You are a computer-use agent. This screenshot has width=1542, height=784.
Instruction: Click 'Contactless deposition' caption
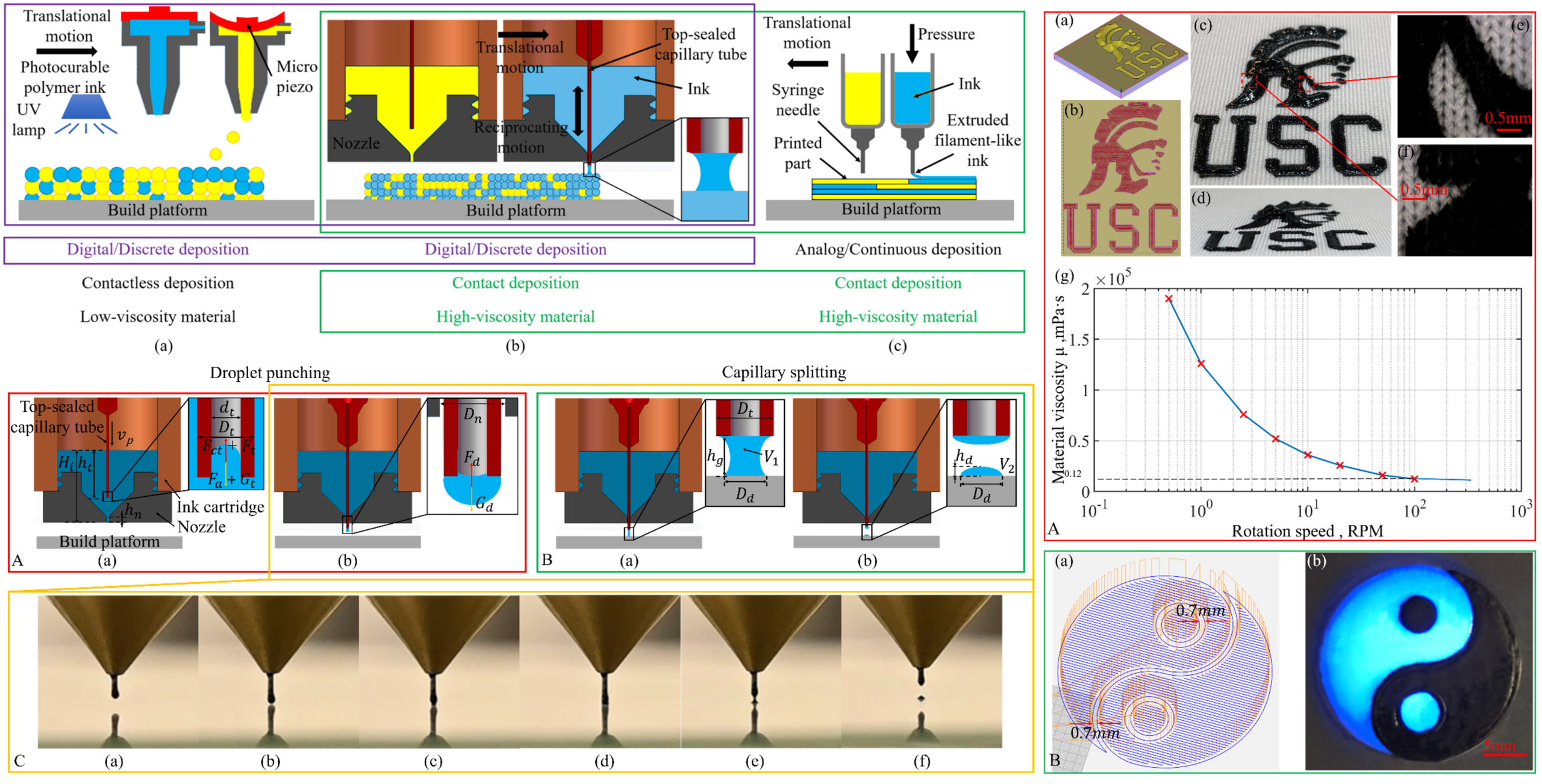coord(158,283)
